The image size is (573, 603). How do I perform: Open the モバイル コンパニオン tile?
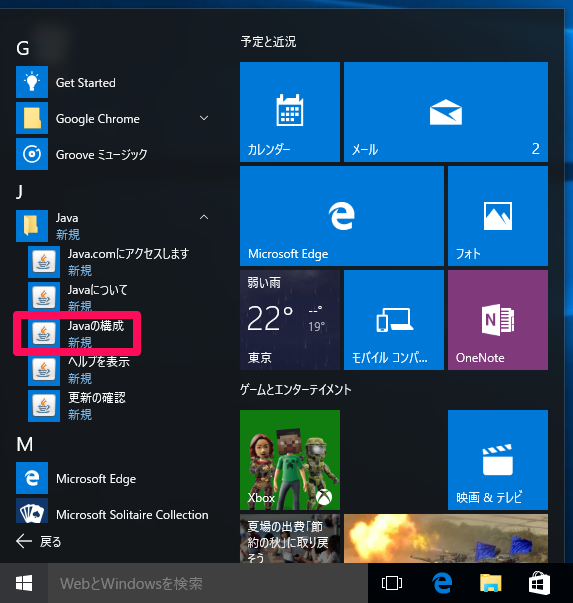(x=394, y=320)
